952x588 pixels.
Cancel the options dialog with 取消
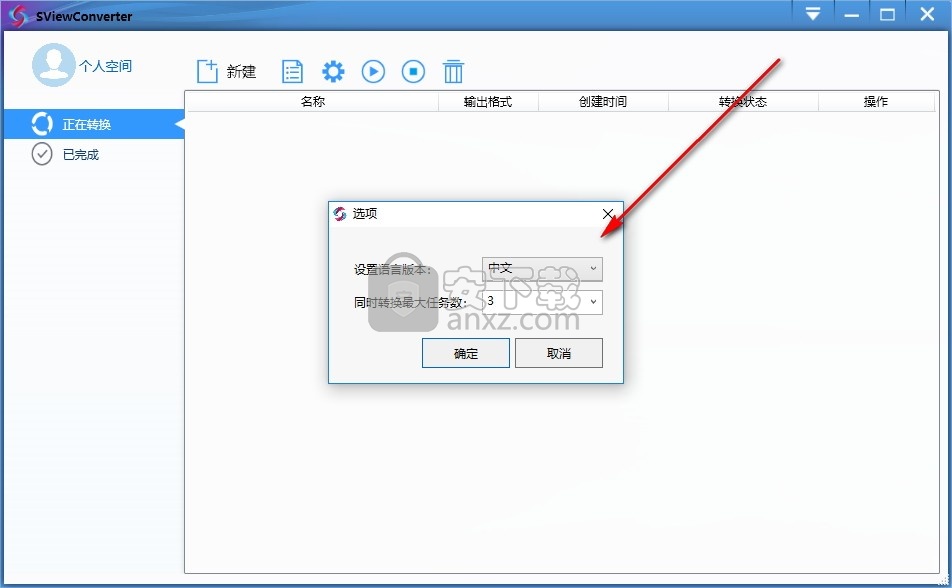tap(559, 353)
